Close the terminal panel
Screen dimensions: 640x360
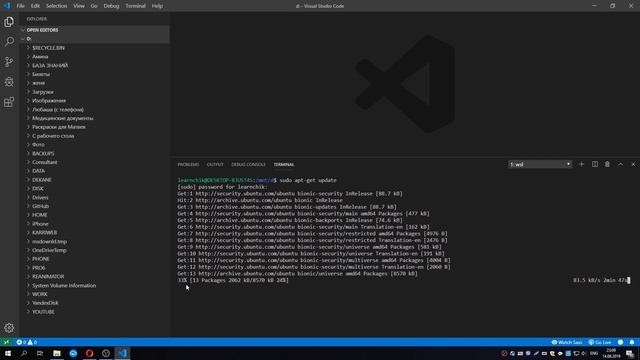633,164
